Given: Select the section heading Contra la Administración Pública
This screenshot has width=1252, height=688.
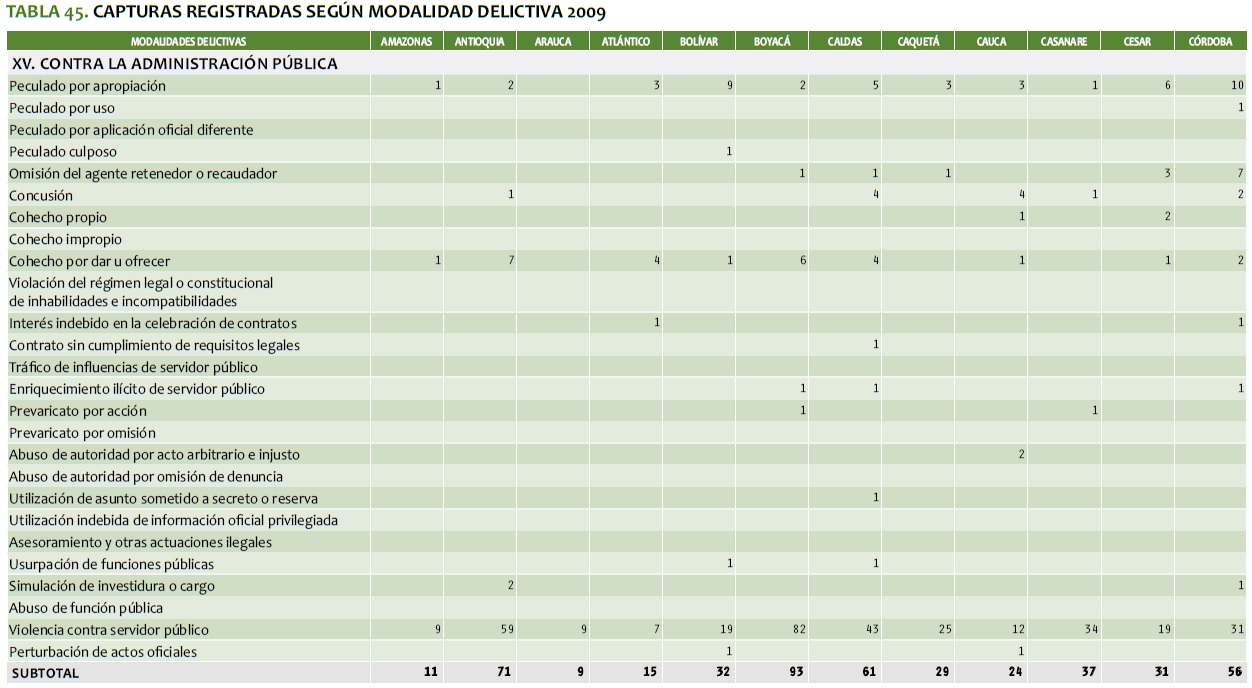Looking at the screenshot, I should point(174,63).
